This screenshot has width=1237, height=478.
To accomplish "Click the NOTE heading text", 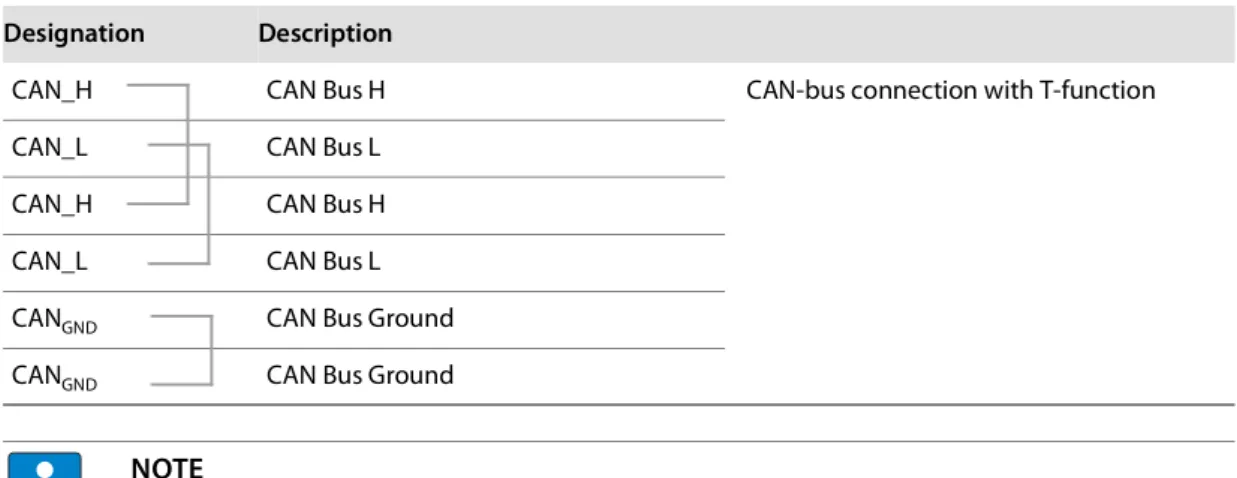I will pyautogui.click(x=167, y=468).
